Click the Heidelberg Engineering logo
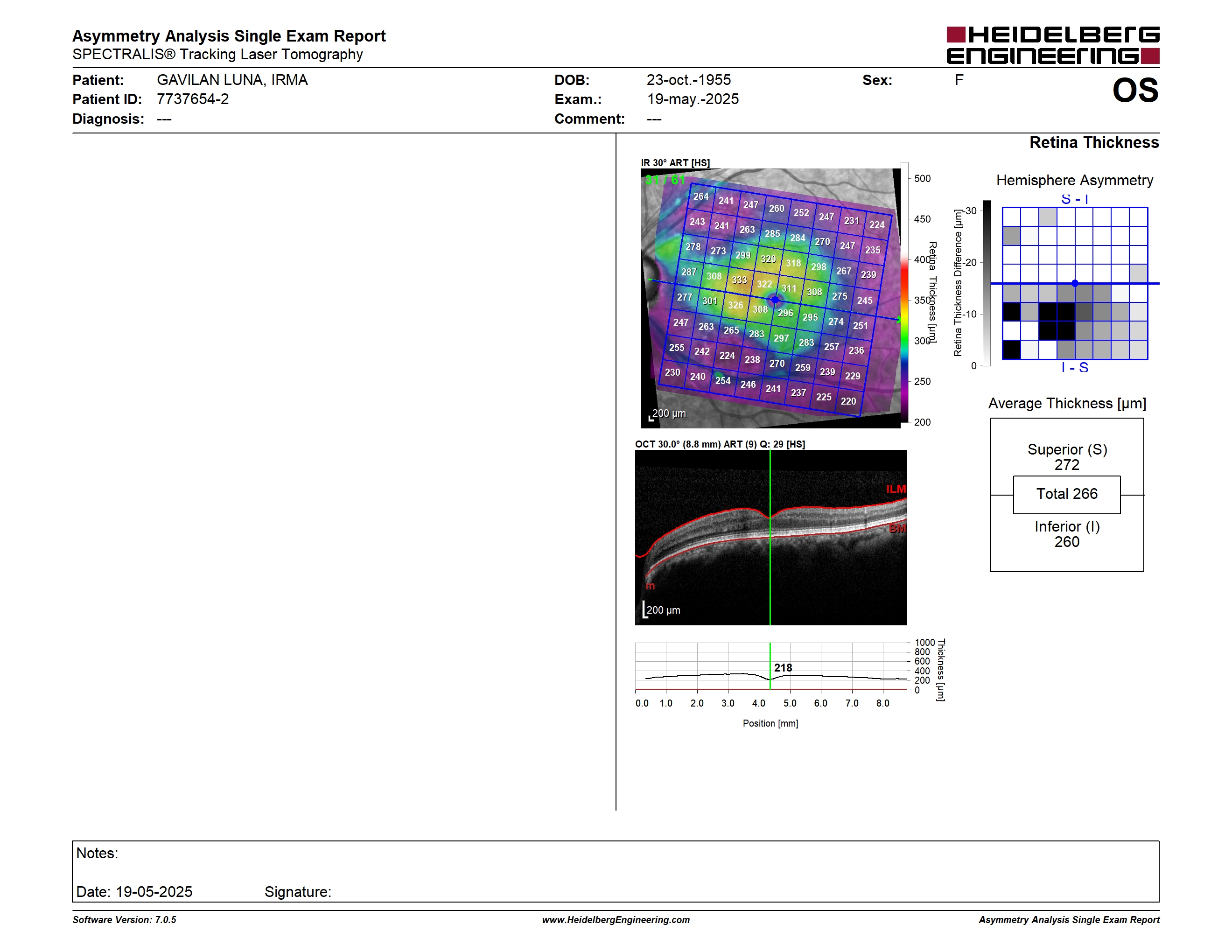The image size is (1232, 952). 1053,45
